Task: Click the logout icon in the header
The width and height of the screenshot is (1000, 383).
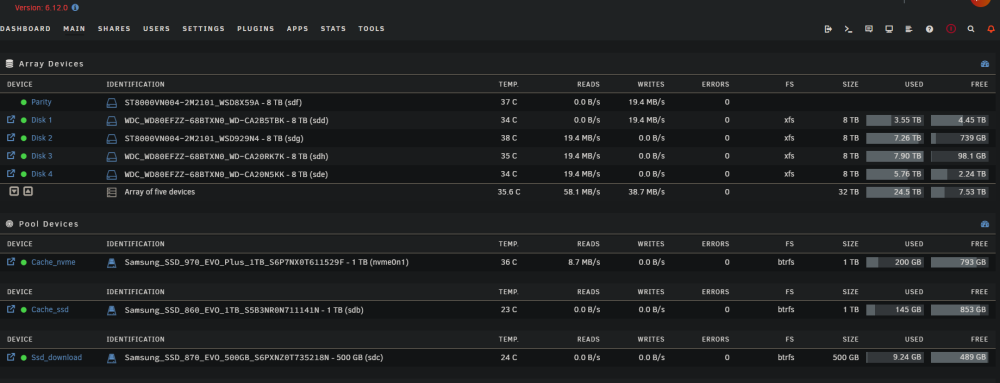Action: pos(828,29)
